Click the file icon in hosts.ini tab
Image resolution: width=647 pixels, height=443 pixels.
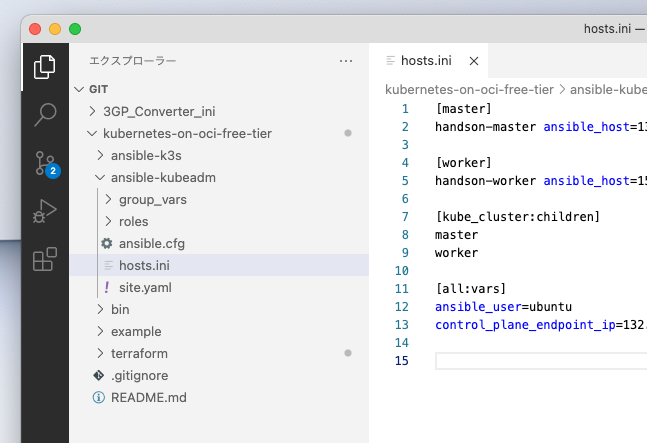[390, 61]
